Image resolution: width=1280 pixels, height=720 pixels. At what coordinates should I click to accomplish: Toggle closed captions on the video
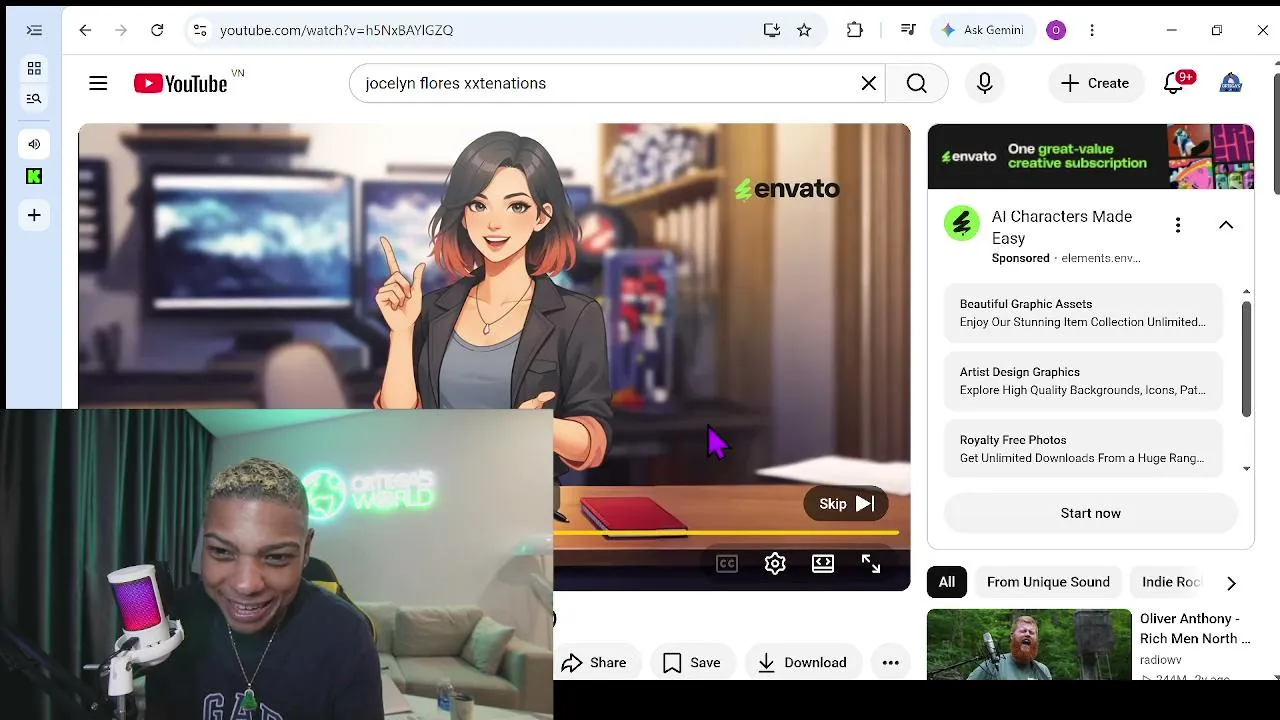[x=727, y=564]
